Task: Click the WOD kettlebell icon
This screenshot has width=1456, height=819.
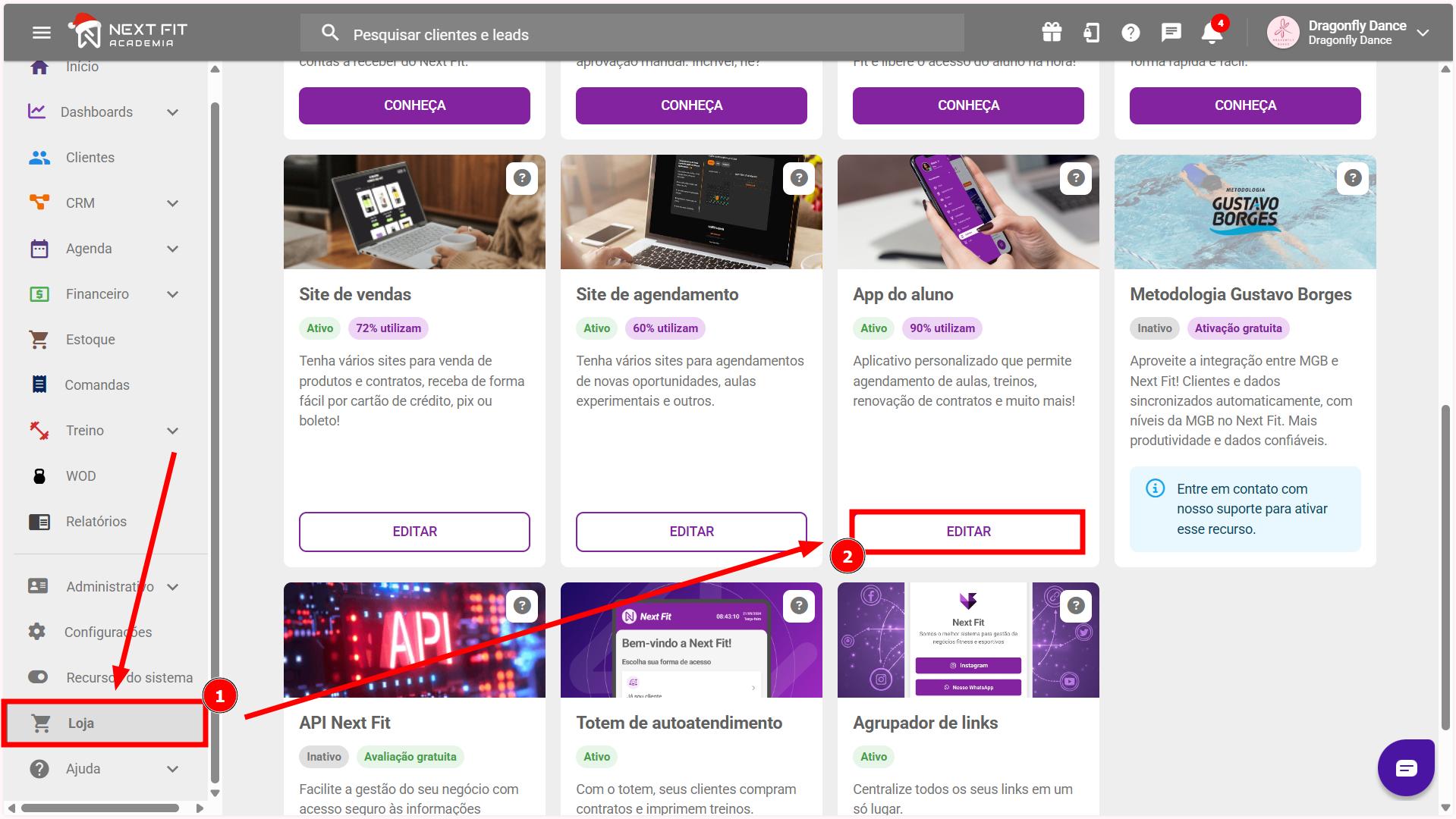Action: 39,476
